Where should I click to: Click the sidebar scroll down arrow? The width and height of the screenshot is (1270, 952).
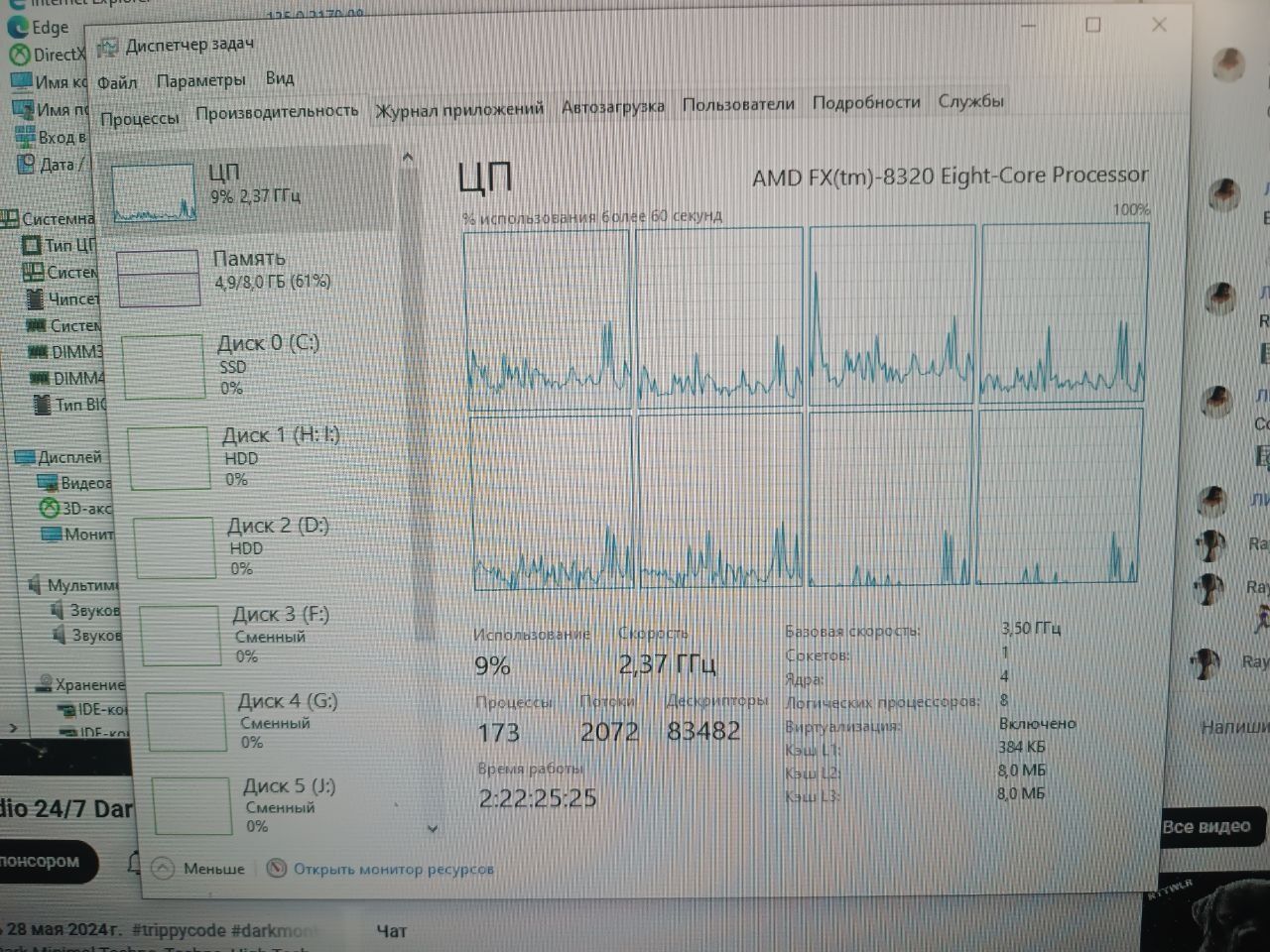point(433,829)
